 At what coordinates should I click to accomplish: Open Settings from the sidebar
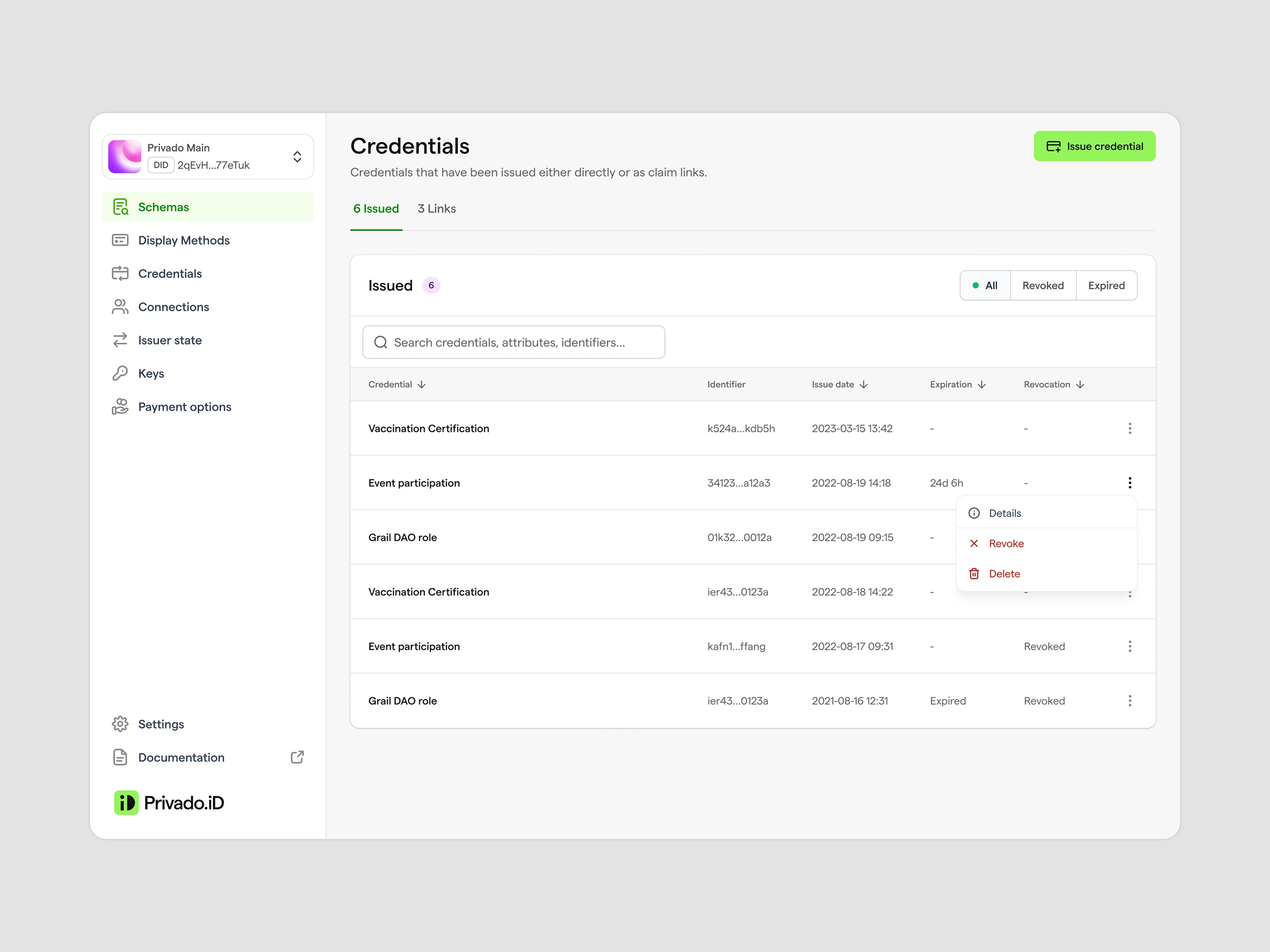point(161,724)
